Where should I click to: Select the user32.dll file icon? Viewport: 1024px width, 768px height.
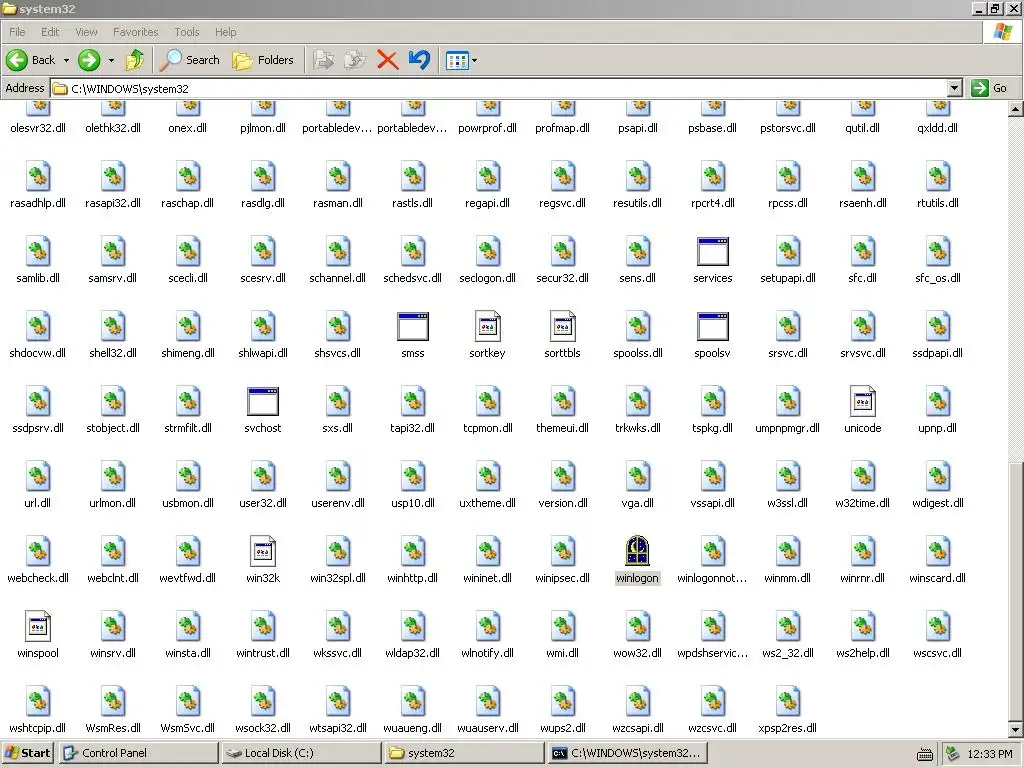[x=263, y=477]
